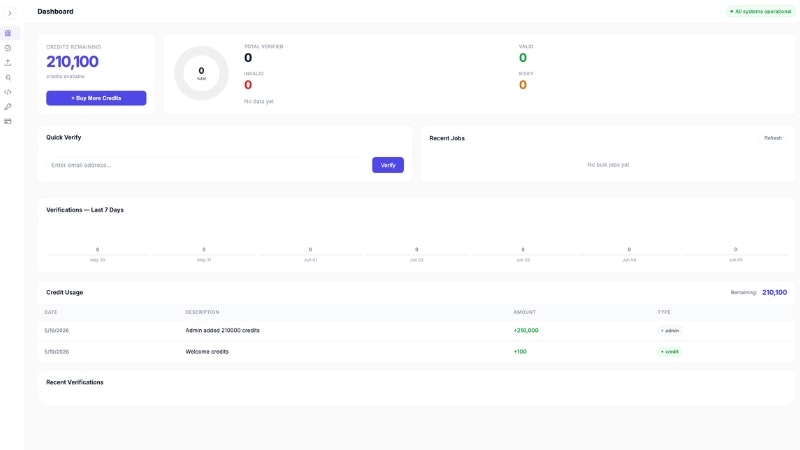
Task: Click the Invalid count value
Action: click(x=248, y=85)
